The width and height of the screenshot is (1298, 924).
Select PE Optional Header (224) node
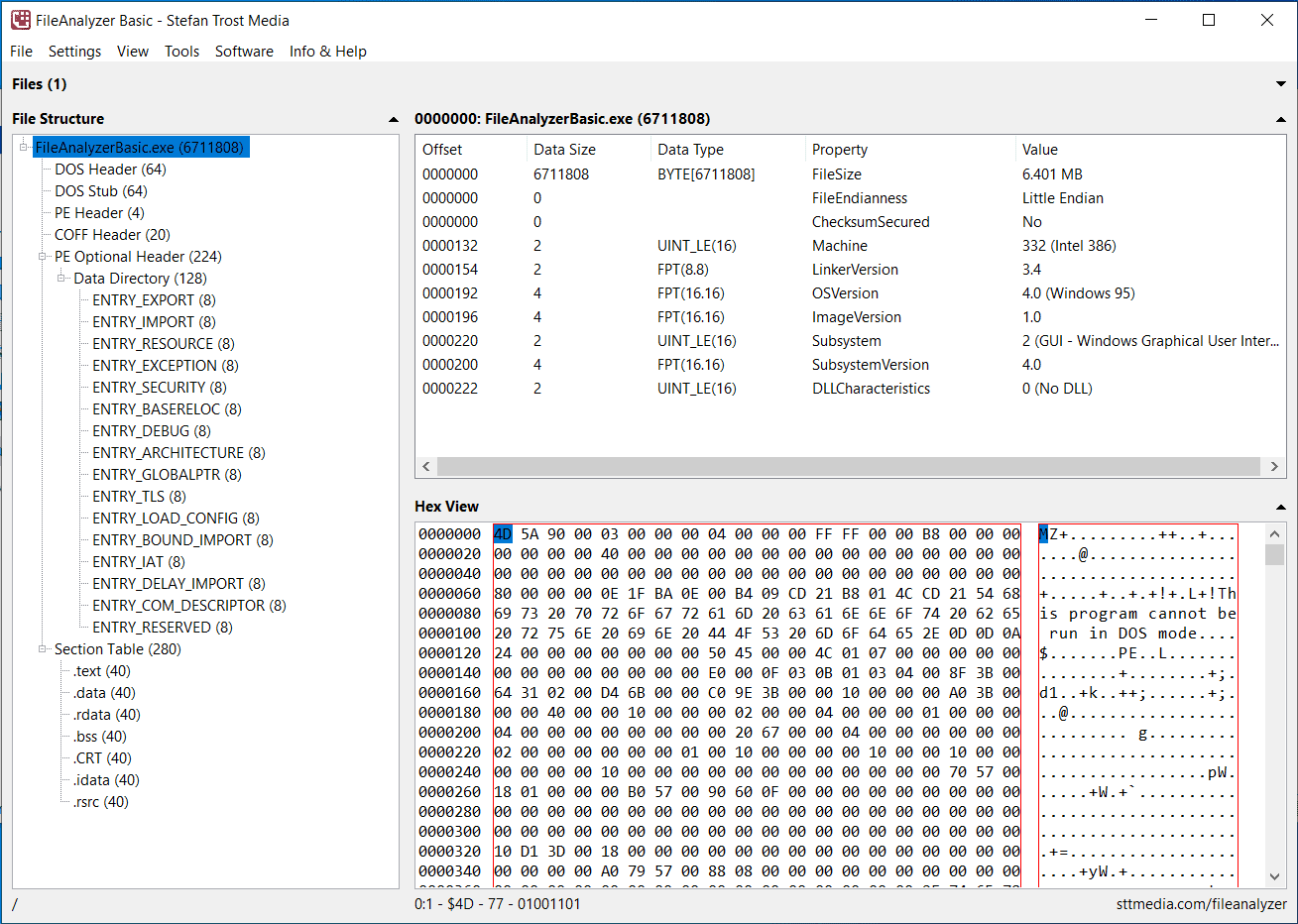click(x=138, y=257)
